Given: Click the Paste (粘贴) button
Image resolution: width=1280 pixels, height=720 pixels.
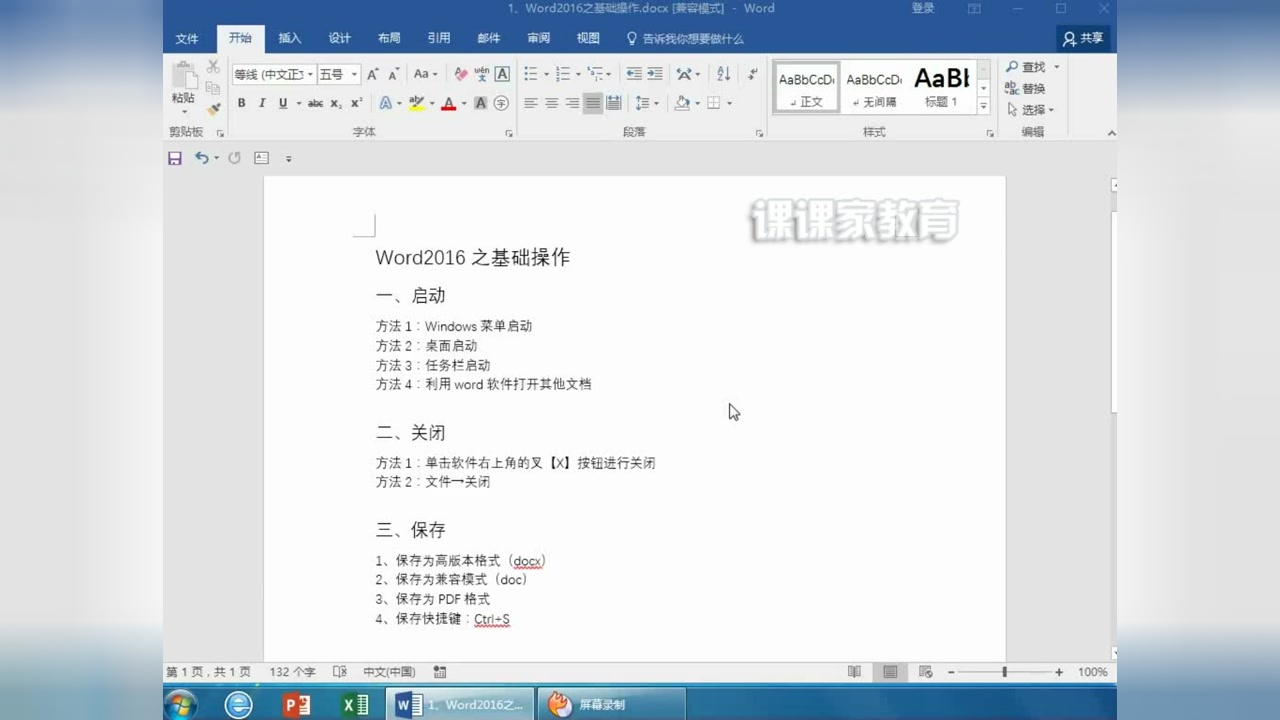Looking at the screenshot, I should coord(184,88).
